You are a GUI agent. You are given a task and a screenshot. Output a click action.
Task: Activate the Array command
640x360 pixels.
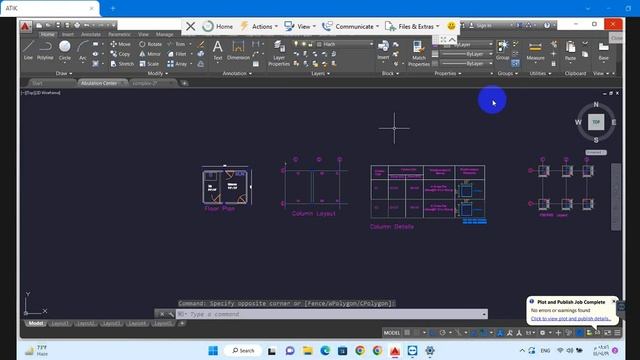pyautogui.click(x=177, y=64)
